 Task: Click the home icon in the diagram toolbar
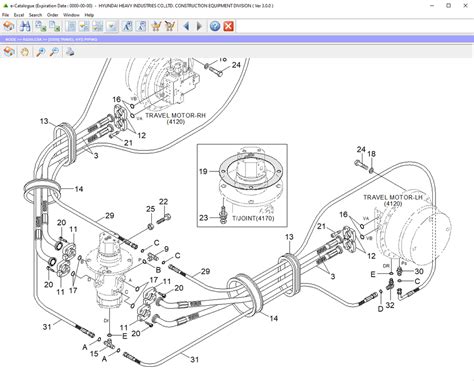[9, 52]
